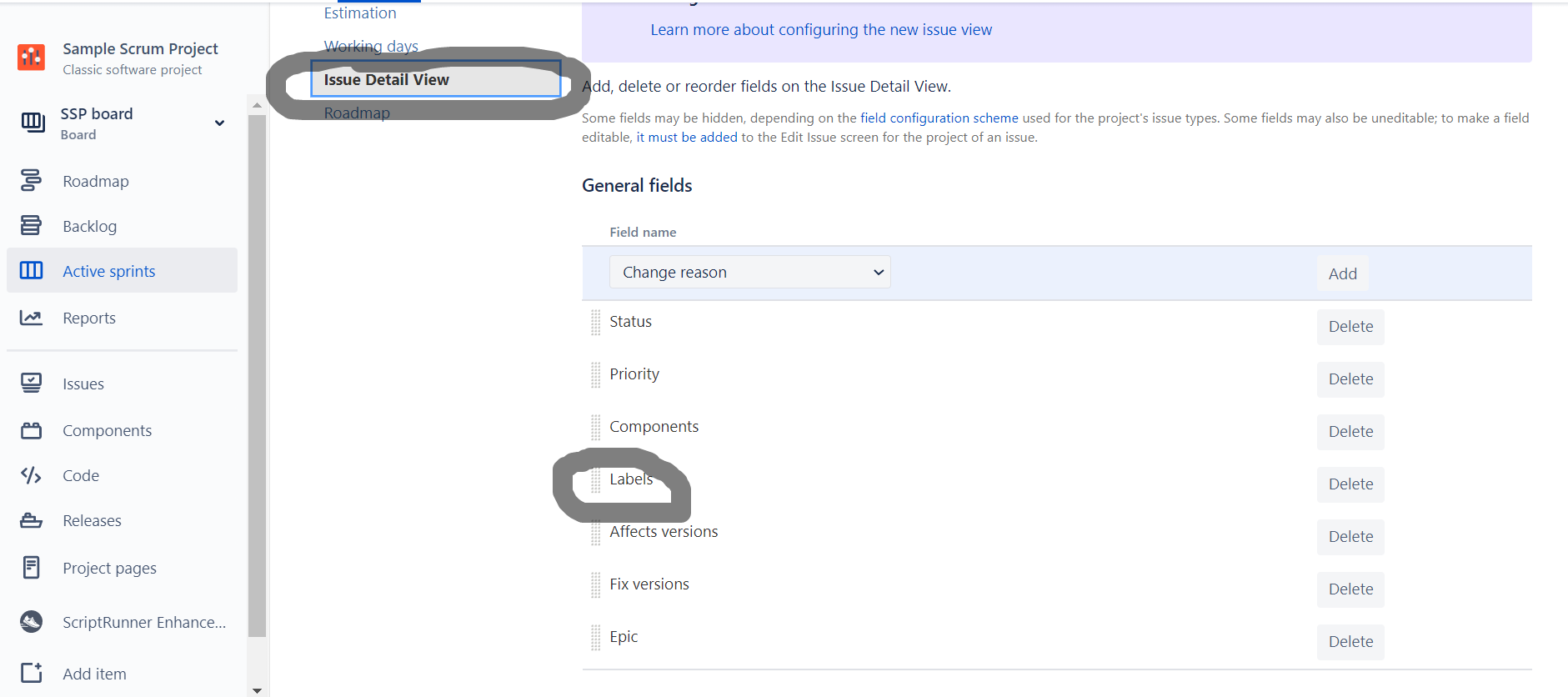Open ScriptRunner Enhance icon

(x=31, y=622)
